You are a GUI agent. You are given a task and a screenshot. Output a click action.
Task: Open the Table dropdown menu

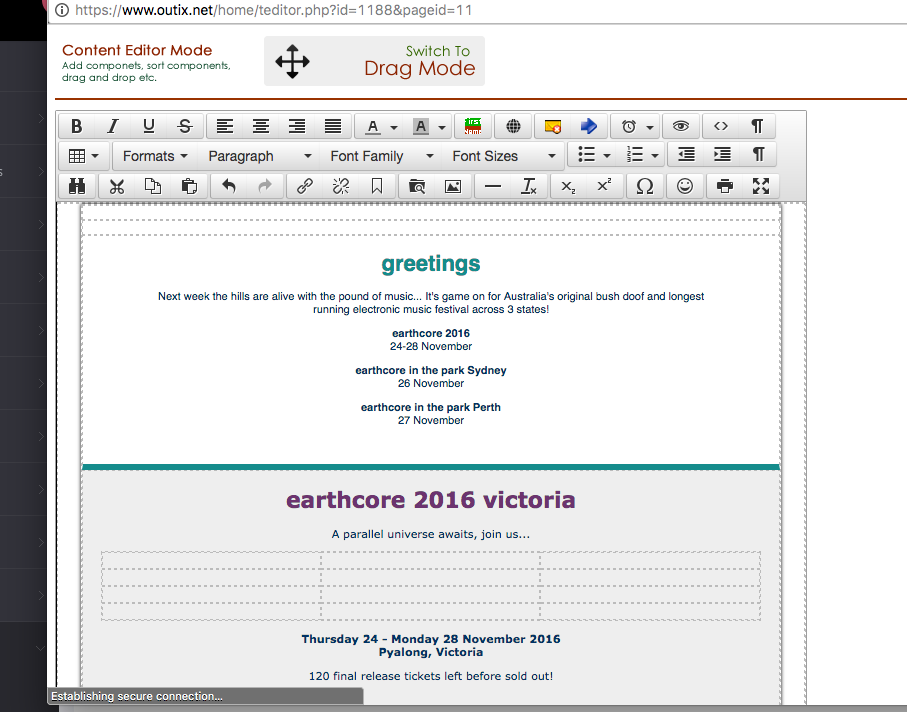tap(84, 156)
